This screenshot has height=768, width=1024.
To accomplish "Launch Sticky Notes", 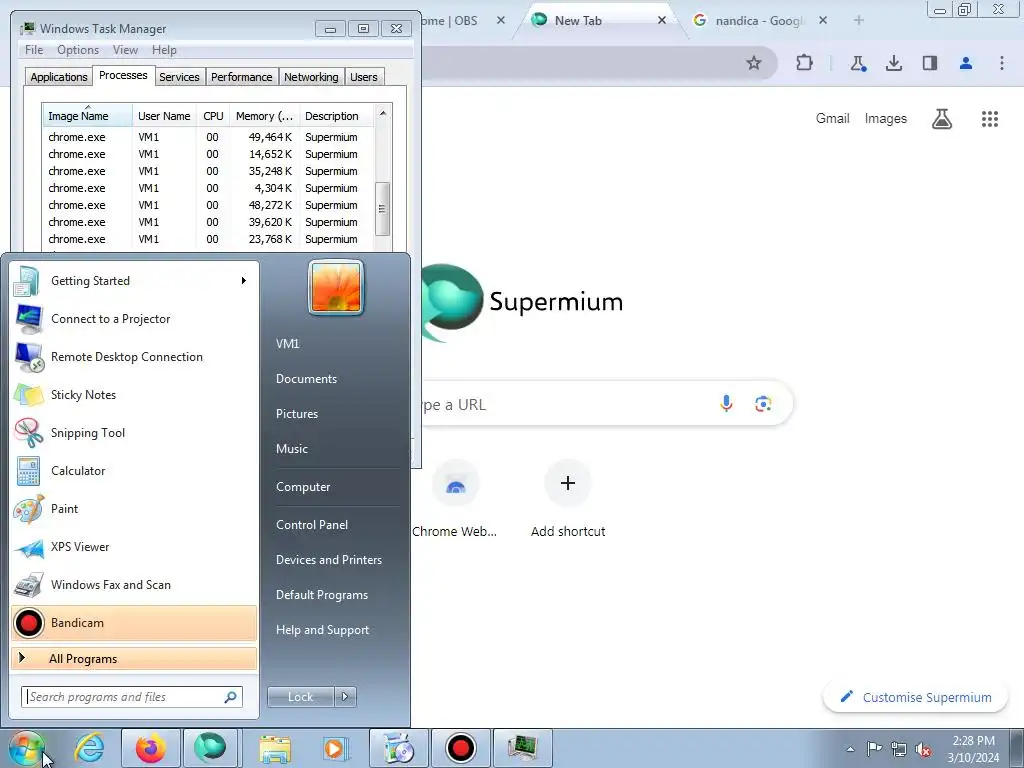I will click(x=134, y=394).
